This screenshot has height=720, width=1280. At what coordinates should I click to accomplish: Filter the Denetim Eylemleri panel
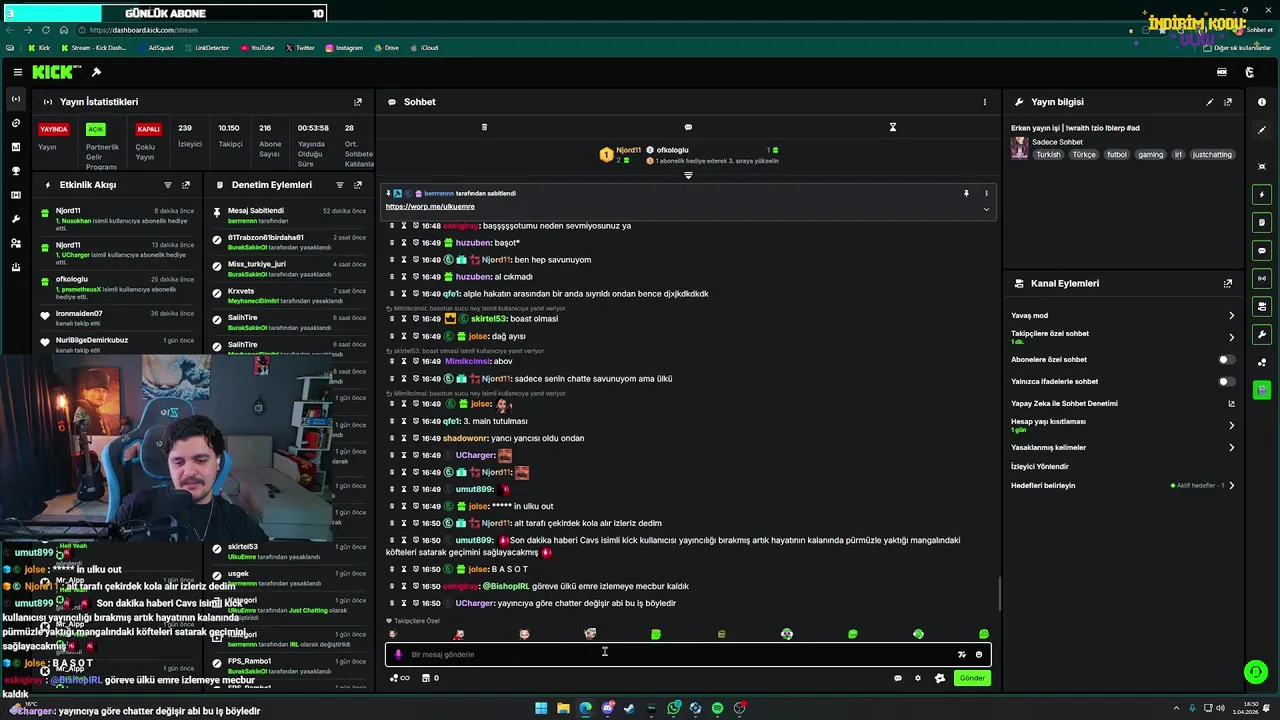tap(340, 185)
